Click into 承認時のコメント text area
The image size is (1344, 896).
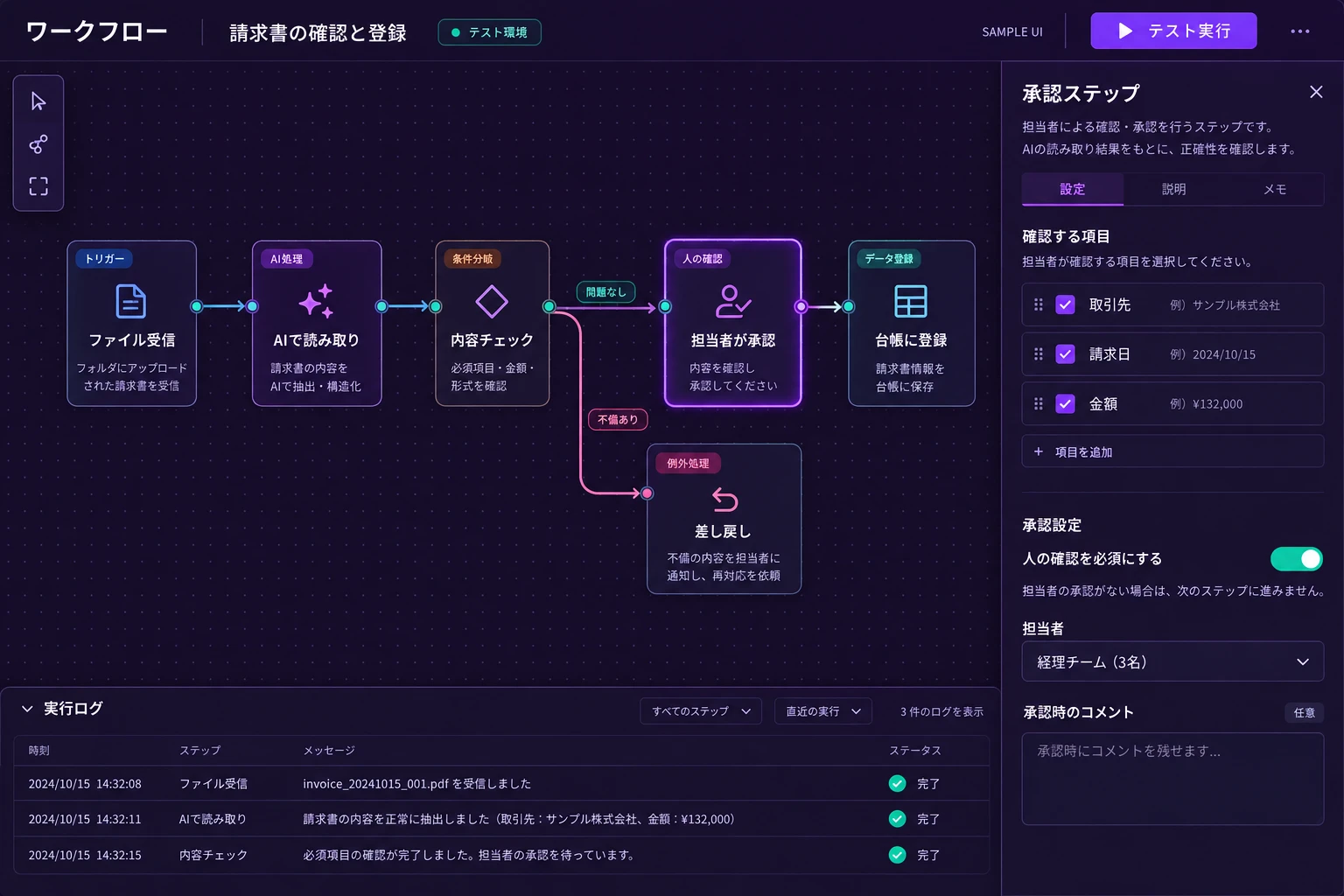coord(1172,779)
